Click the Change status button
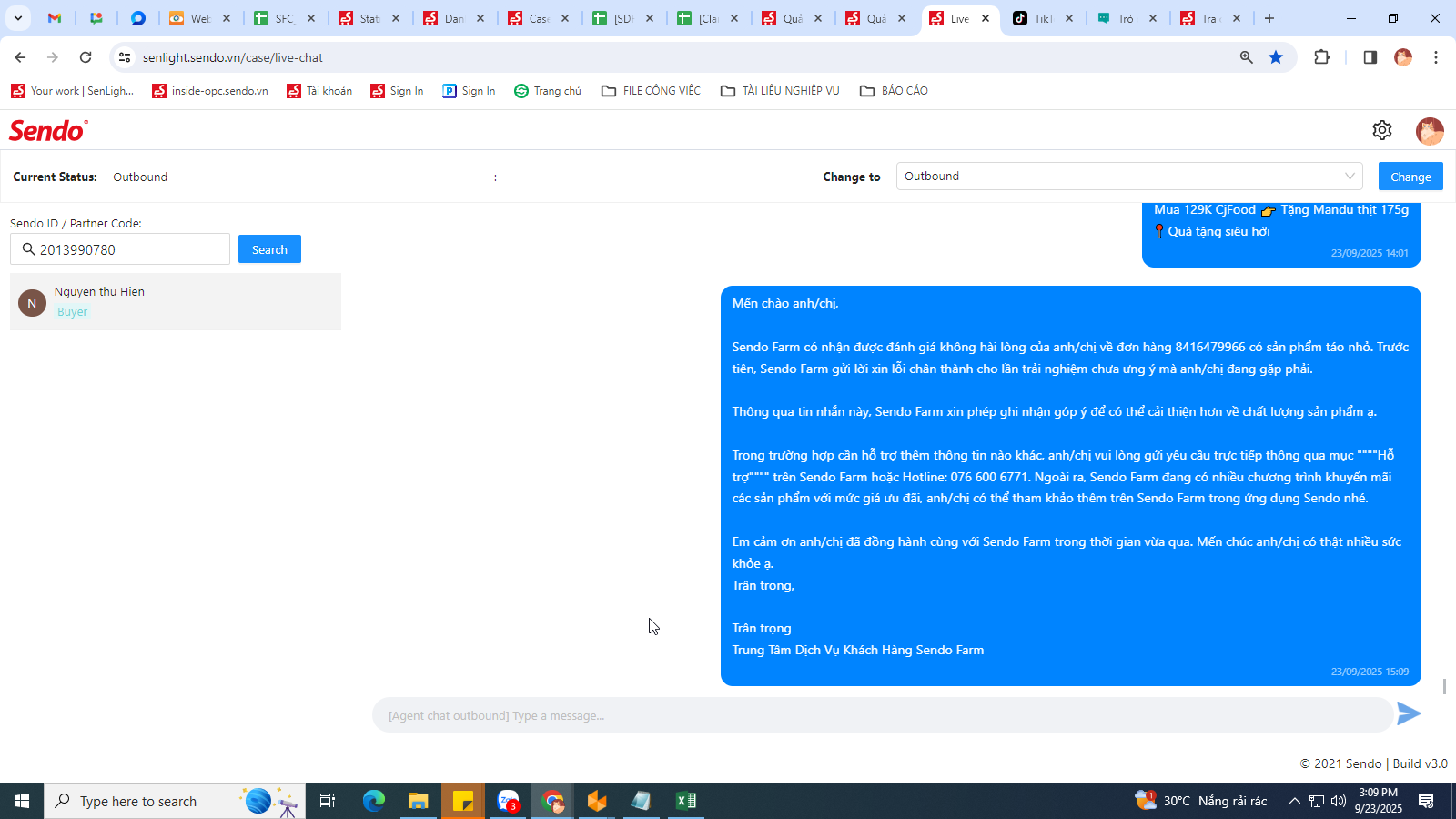Viewport: 1456px width, 819px height. 1410,177
